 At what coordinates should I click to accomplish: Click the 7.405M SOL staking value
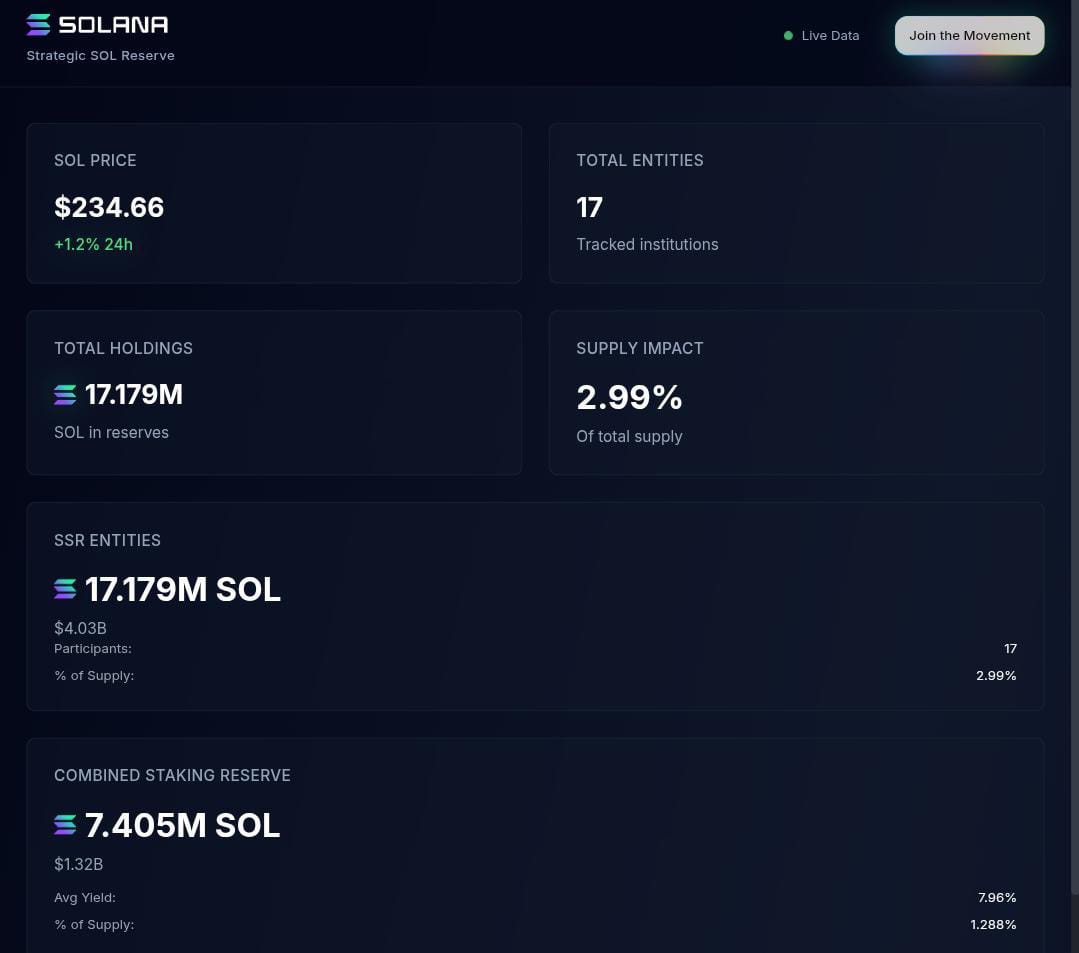point(182,825)
